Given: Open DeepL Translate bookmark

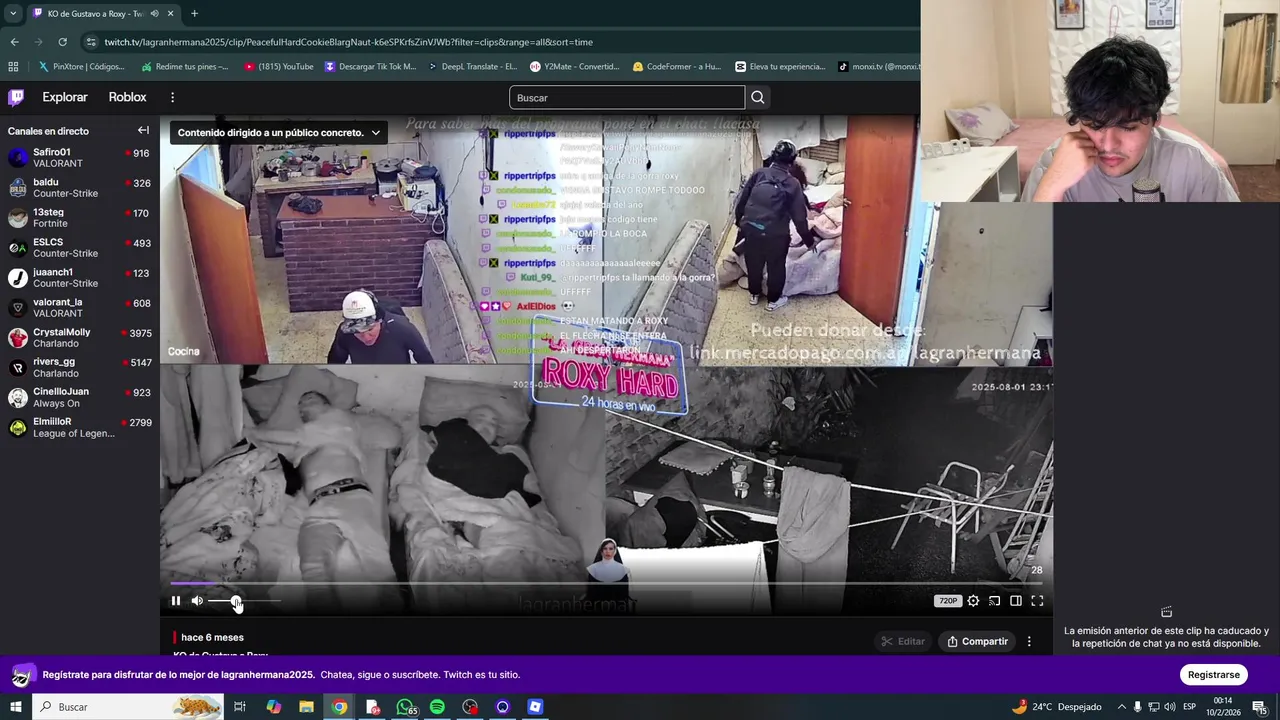Looking at the screenshot, I should click(x=473, y=67).
